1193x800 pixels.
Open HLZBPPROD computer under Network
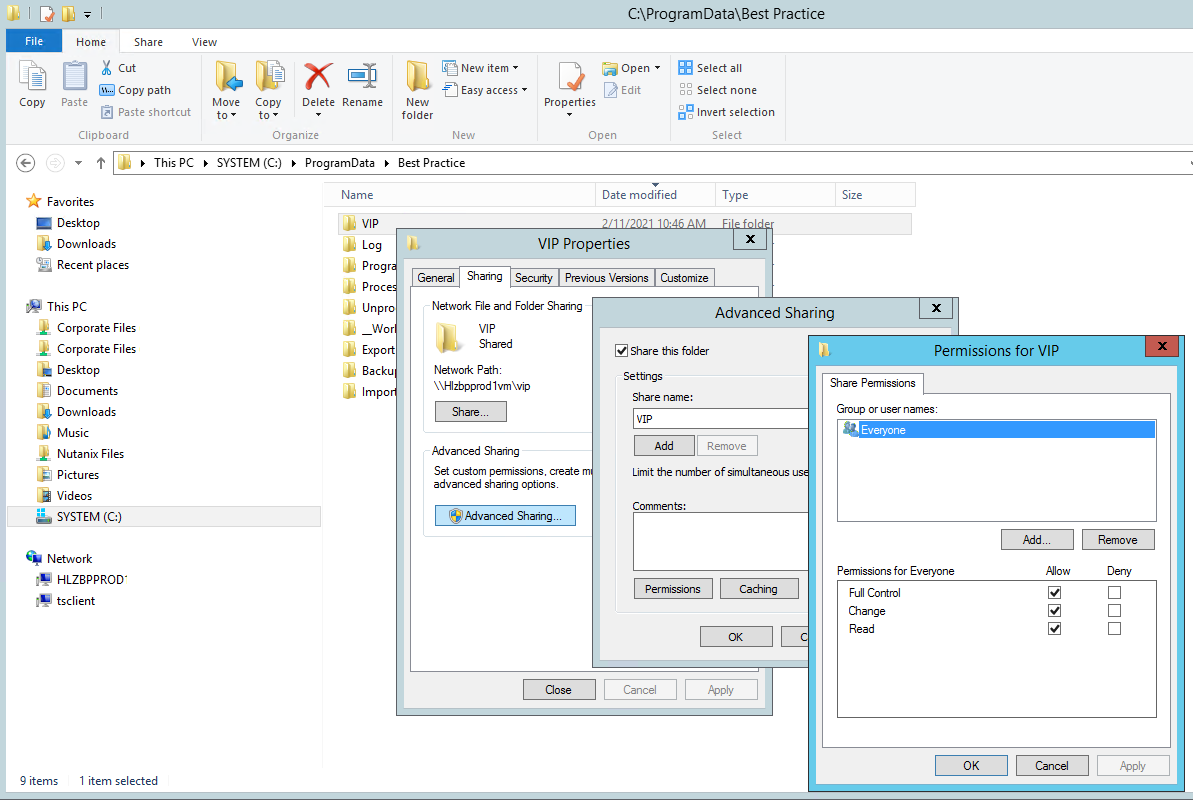tap(91, 579)
